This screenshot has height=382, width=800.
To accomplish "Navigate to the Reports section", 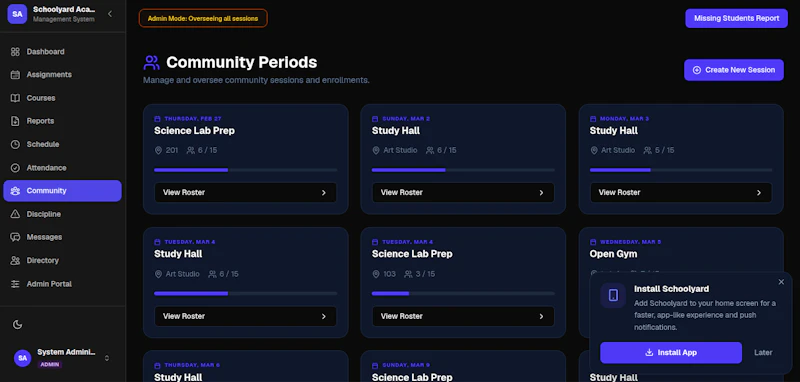I will (62, 121).
